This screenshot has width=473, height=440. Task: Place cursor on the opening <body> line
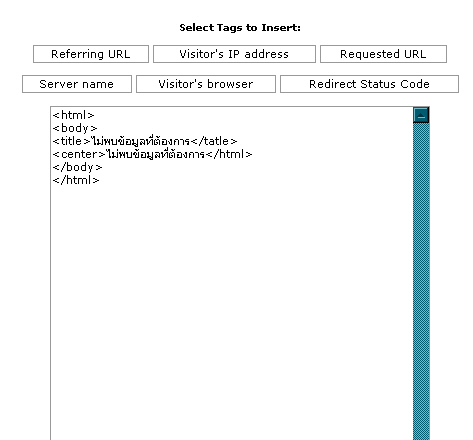75,128
